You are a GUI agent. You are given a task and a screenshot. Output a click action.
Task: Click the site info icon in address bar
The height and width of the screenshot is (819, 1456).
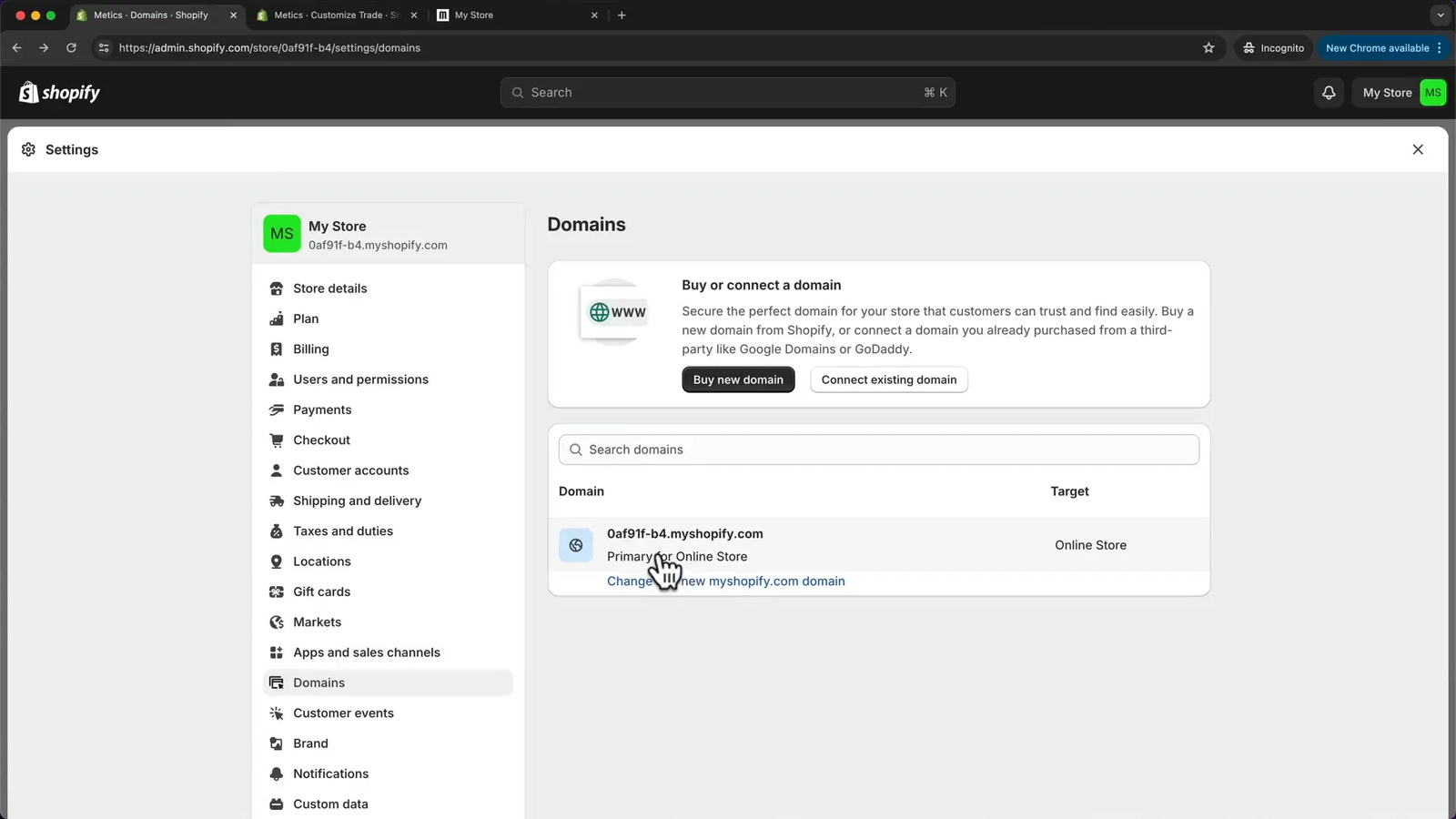pos(104,48)
